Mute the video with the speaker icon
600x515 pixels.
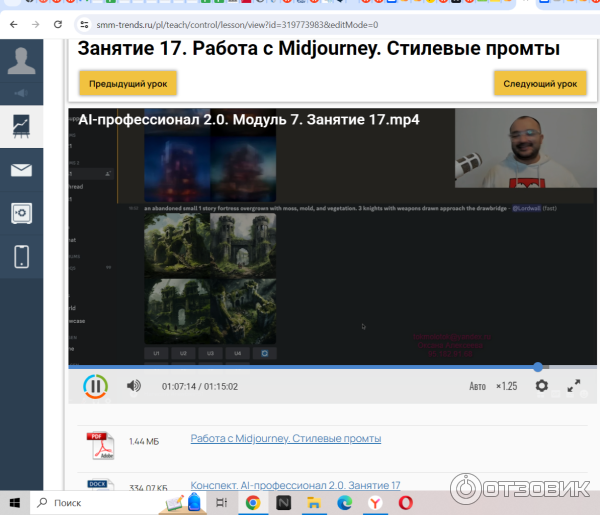click(x=134, y=386)
